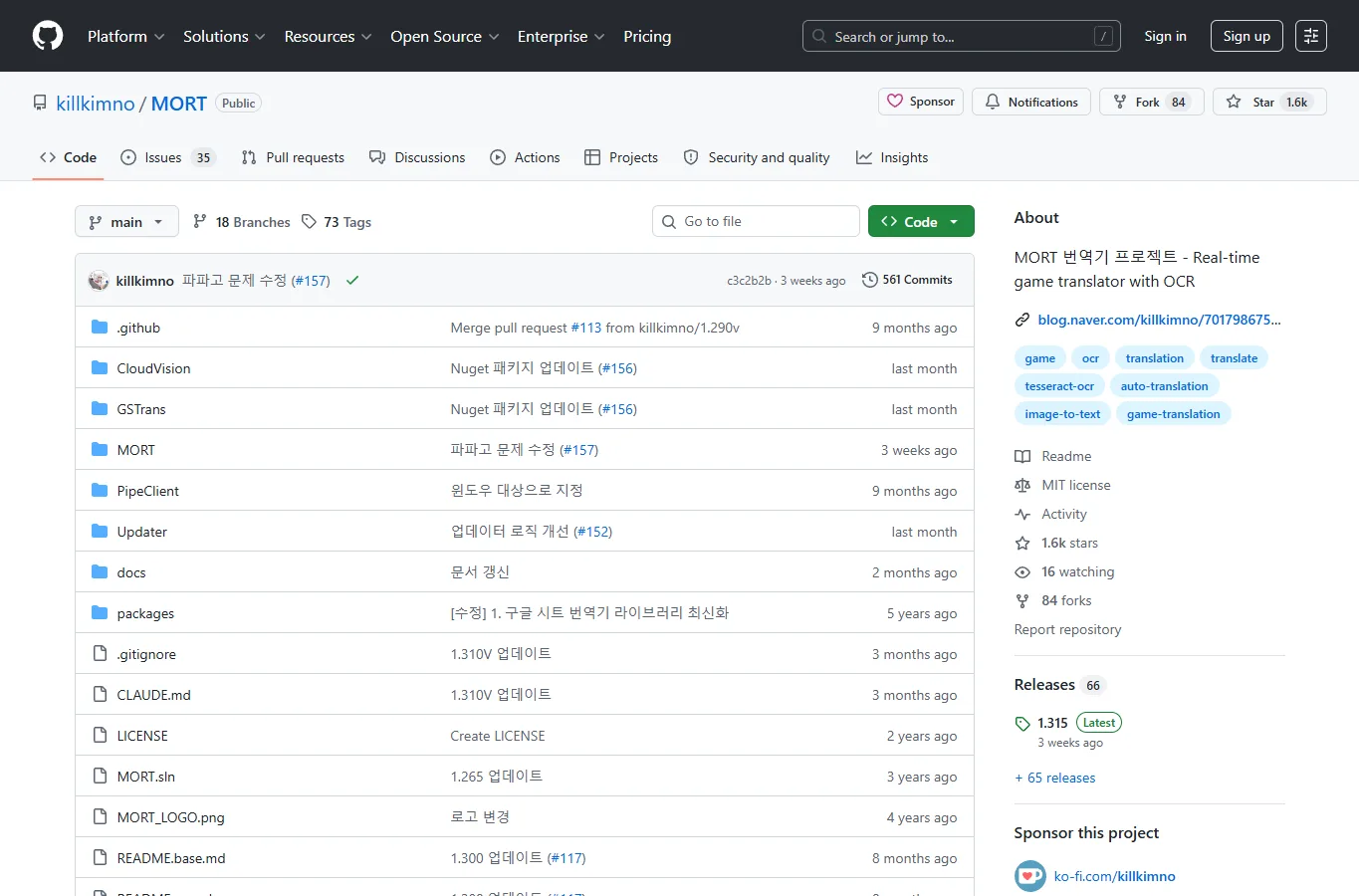
Task: Open pull request #152 link
Action: click(x=592, y=532)
